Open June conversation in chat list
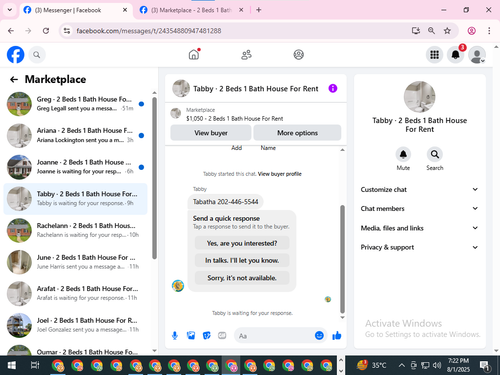500x375 pixels. tap(76, 262)
